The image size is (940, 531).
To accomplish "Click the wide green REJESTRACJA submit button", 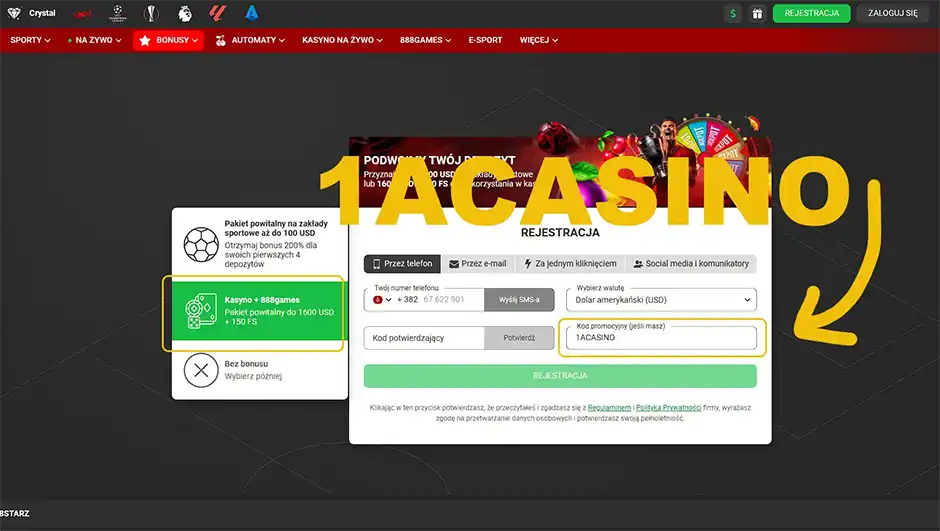I will (560, 376).
